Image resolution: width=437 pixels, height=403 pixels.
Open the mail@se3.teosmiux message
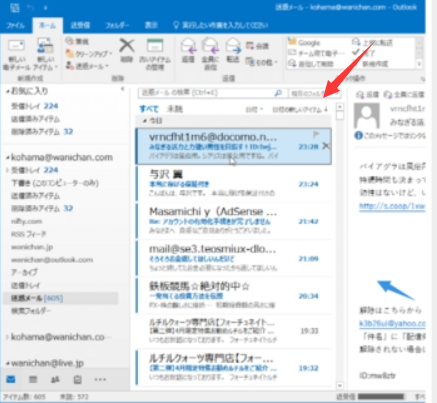point(234,259)
